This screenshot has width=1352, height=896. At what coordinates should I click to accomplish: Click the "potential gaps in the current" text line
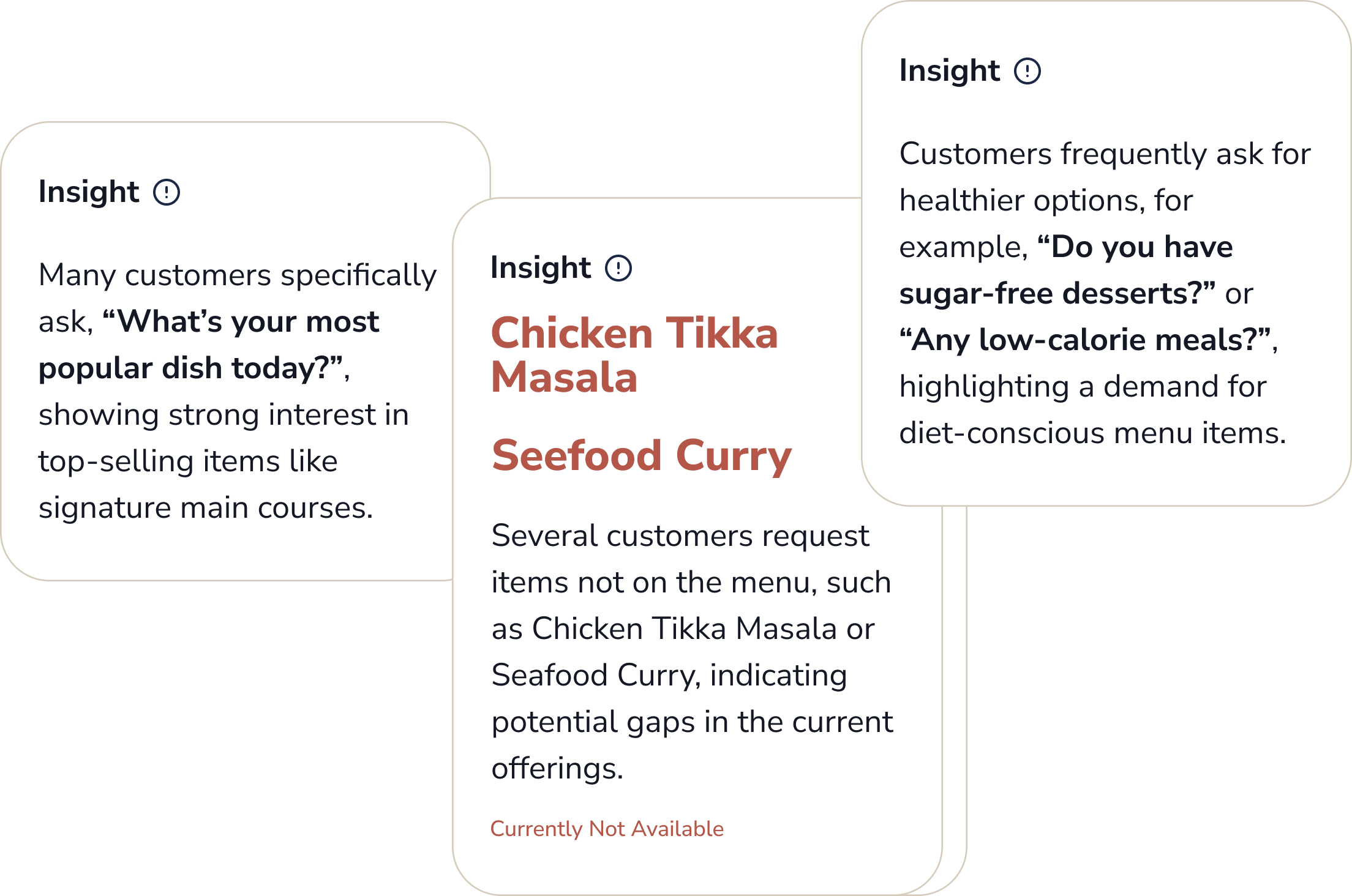692,722
